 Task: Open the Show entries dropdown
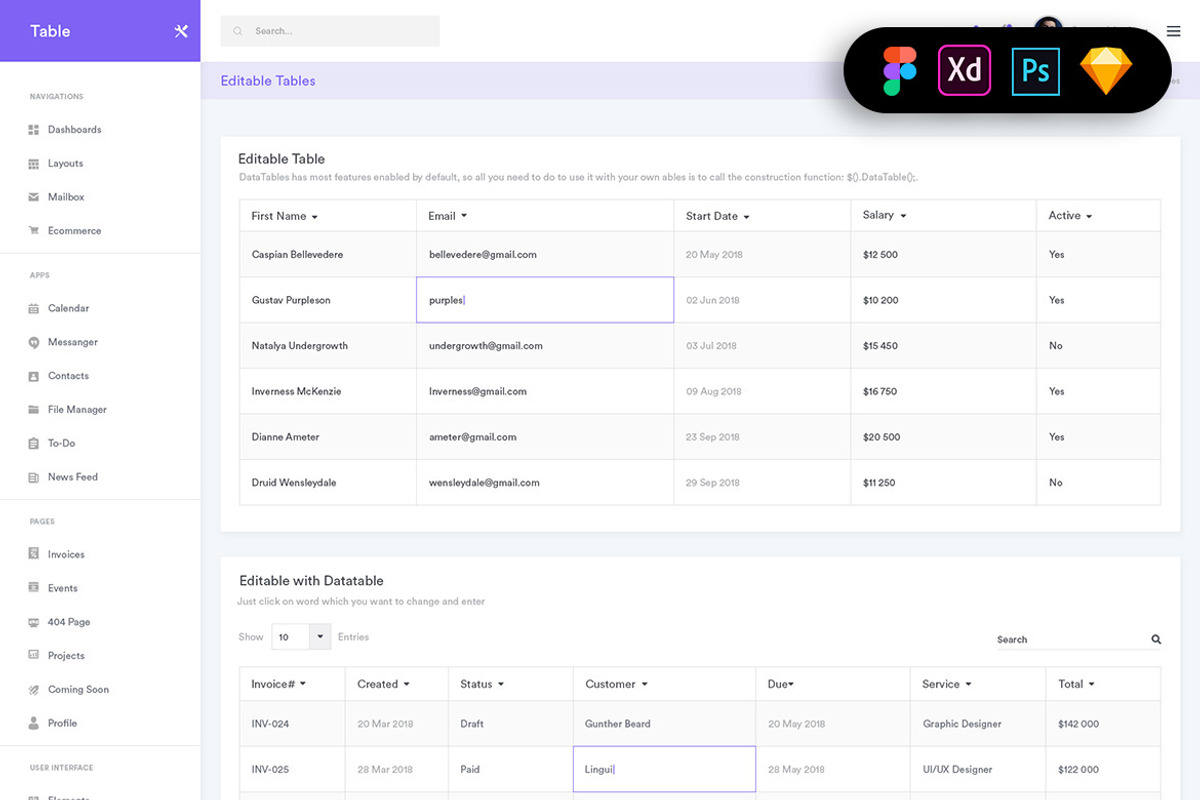point(301,637)
